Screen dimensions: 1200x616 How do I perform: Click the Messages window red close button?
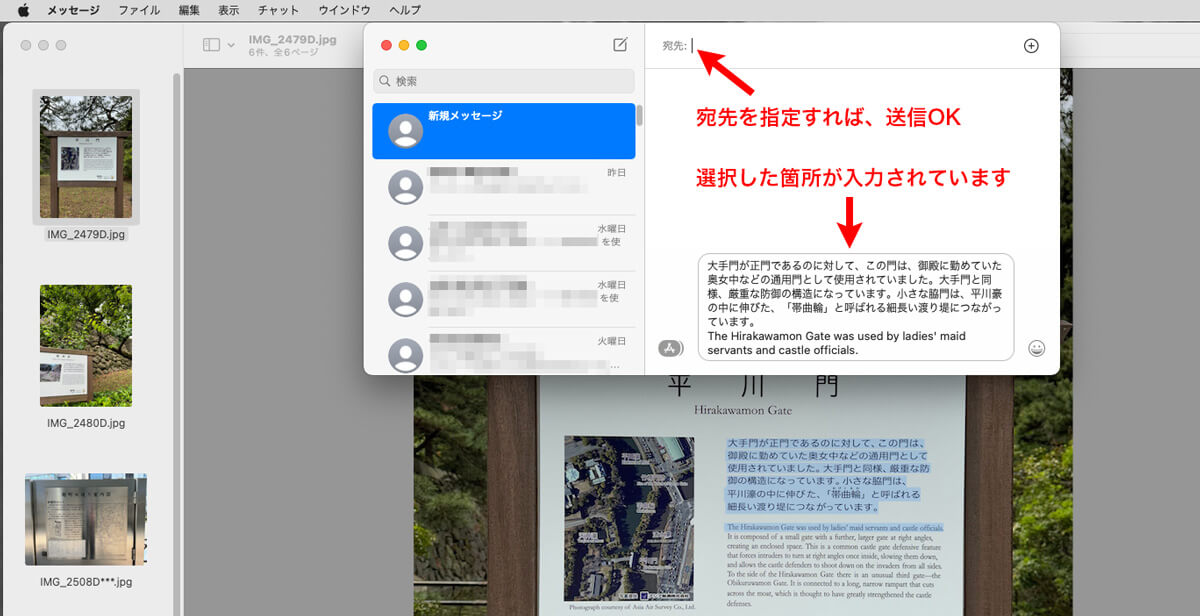pyautogui.click(x=386, y=45)
